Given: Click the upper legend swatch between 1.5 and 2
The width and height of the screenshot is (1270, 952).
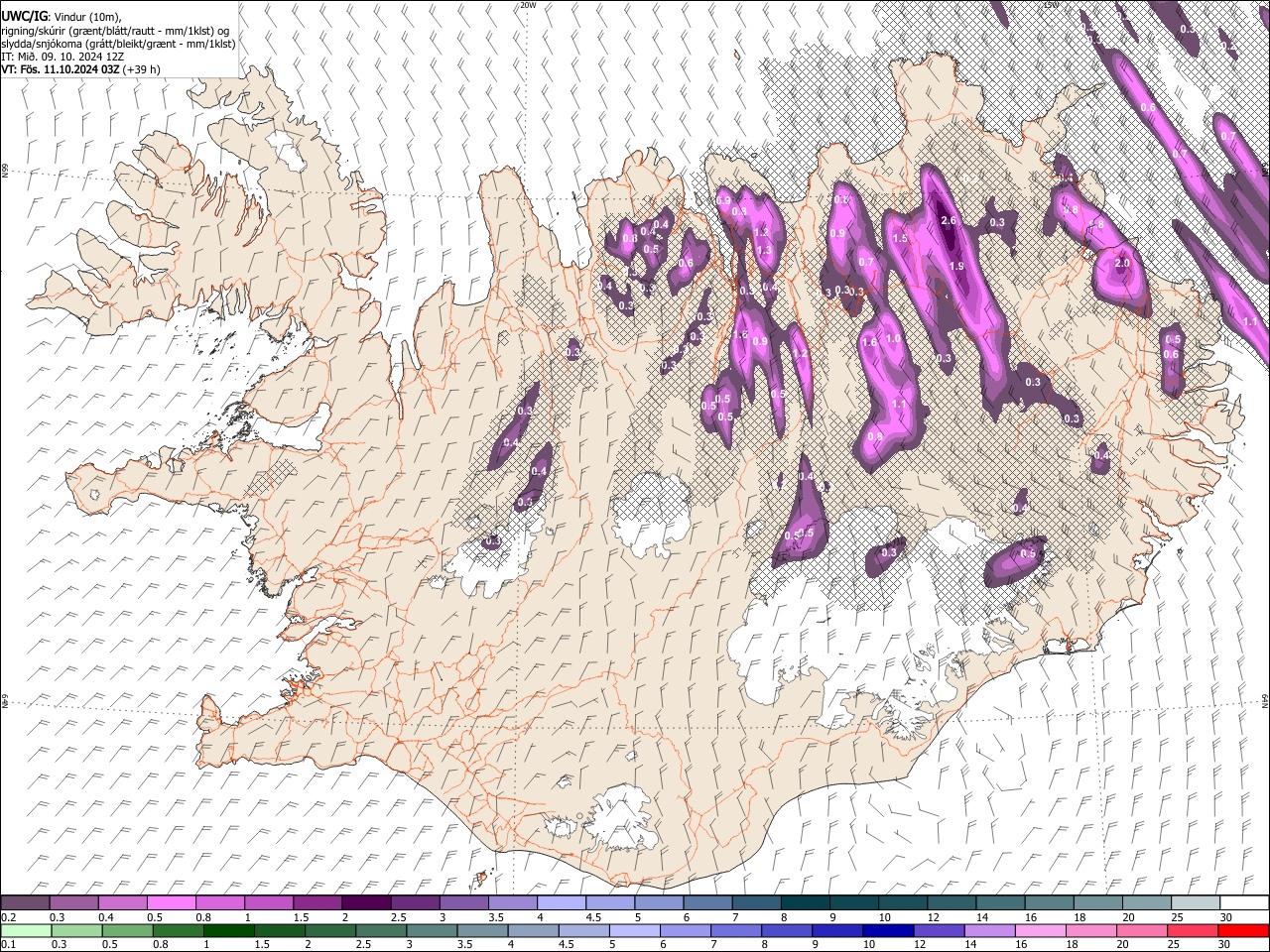Looking at the screenshot, I should point(317,903).
